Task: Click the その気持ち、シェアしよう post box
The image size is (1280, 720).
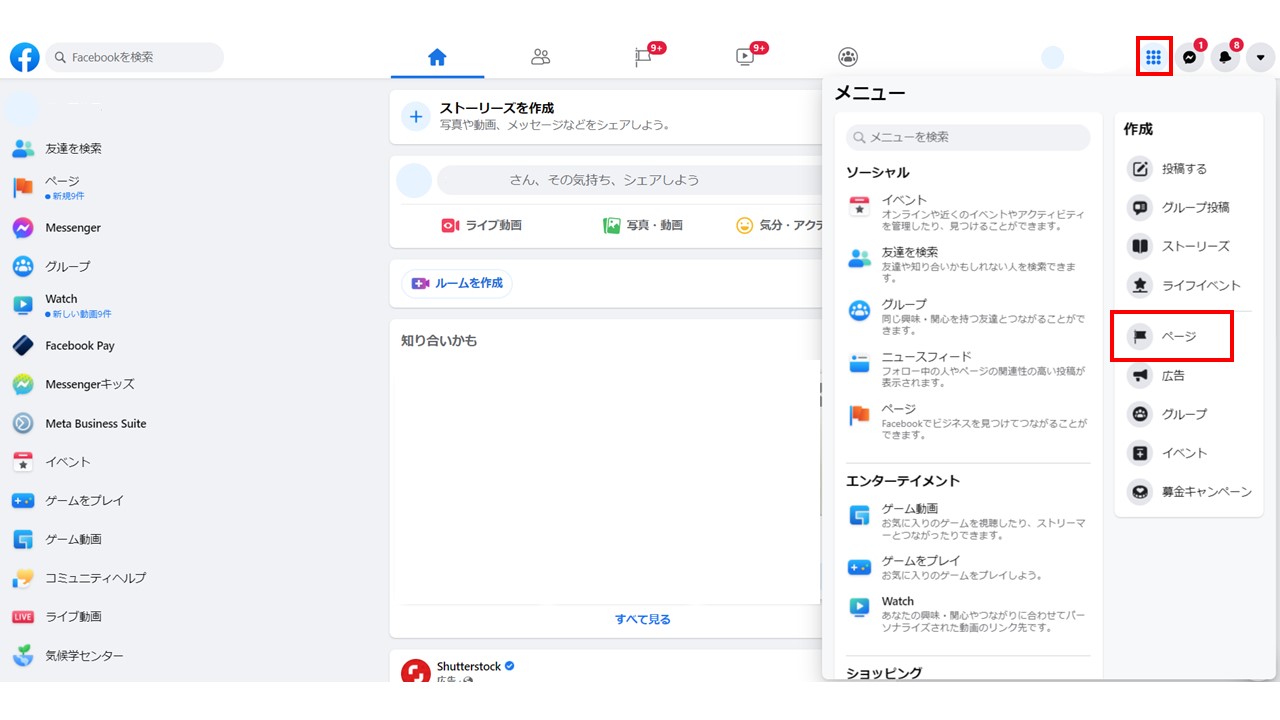Action: (628, 180)
